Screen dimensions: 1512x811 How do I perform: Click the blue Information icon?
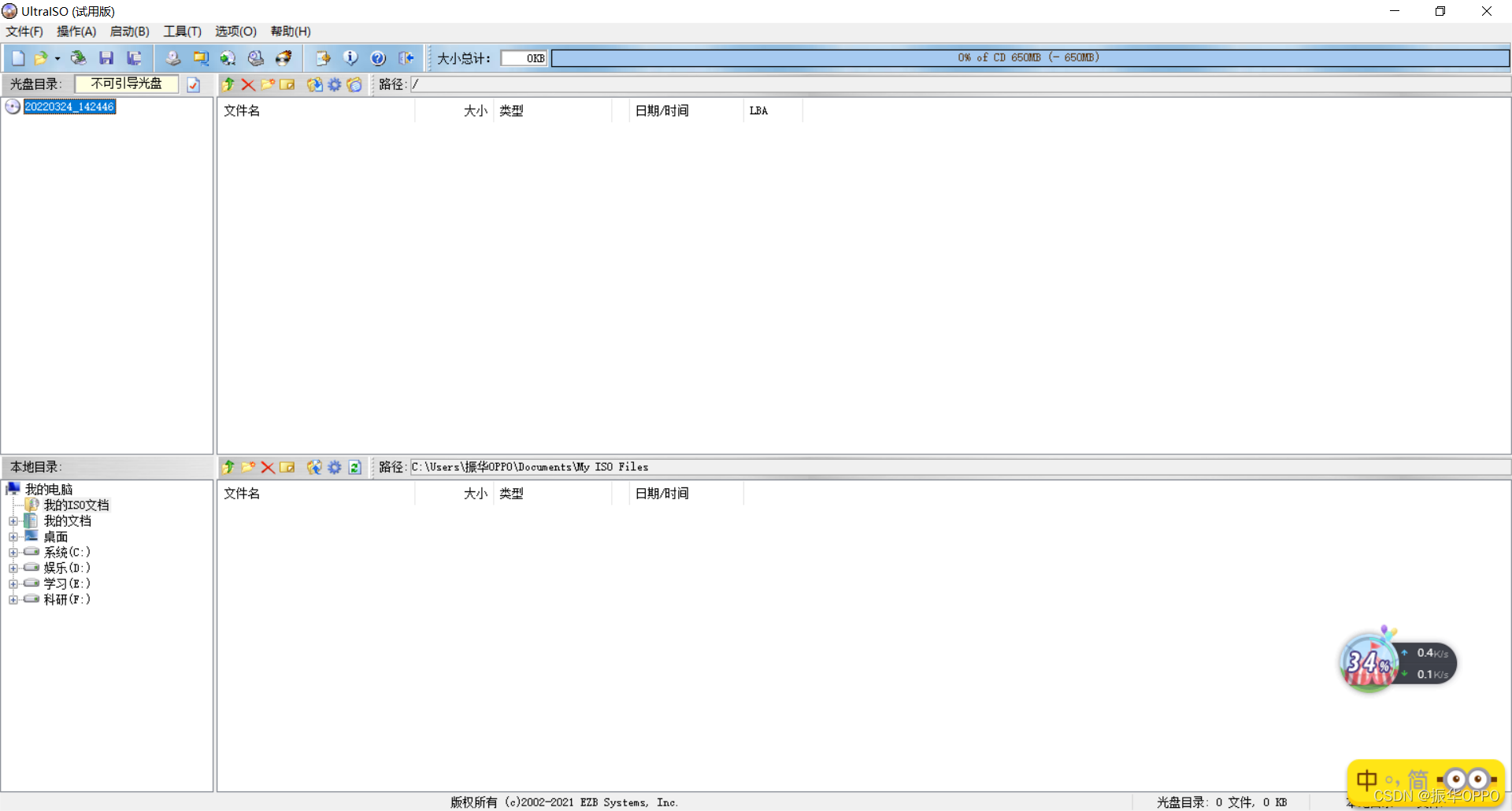pyautogui.click(x=350, y=58)
